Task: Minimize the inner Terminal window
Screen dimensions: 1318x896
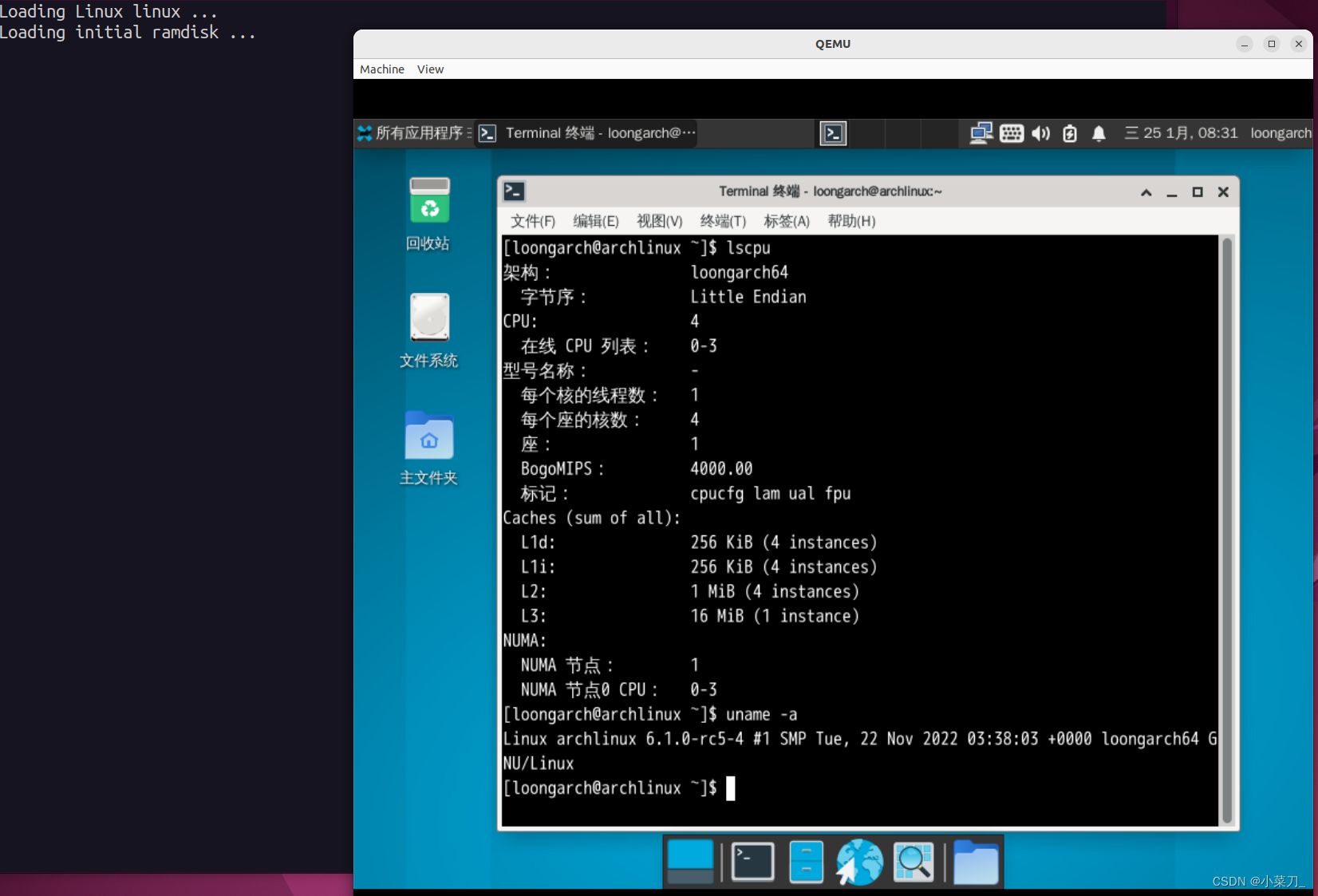Action: click(x=1172, y=192)
